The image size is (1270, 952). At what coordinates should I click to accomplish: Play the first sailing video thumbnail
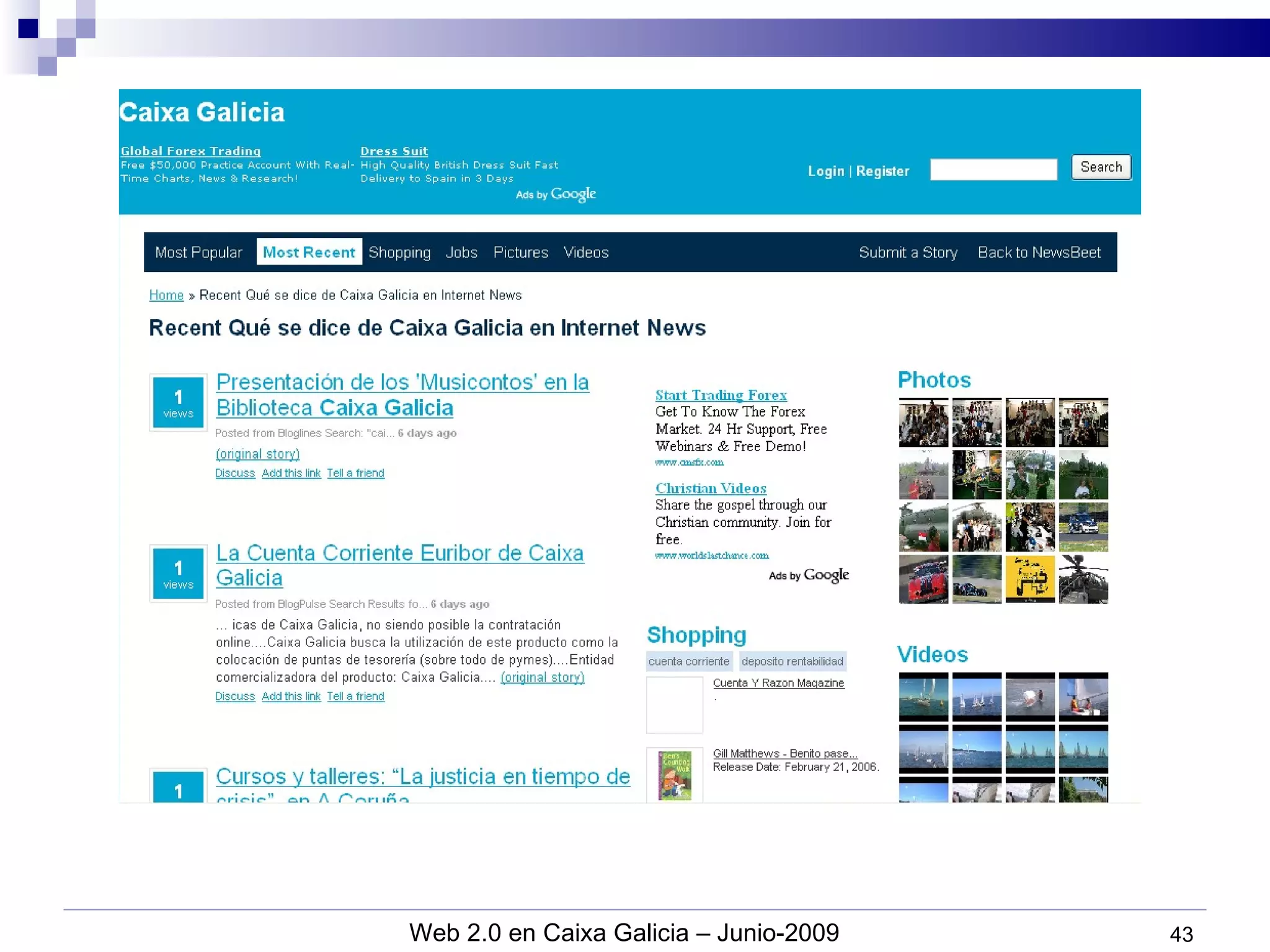(x=923, y=697)
